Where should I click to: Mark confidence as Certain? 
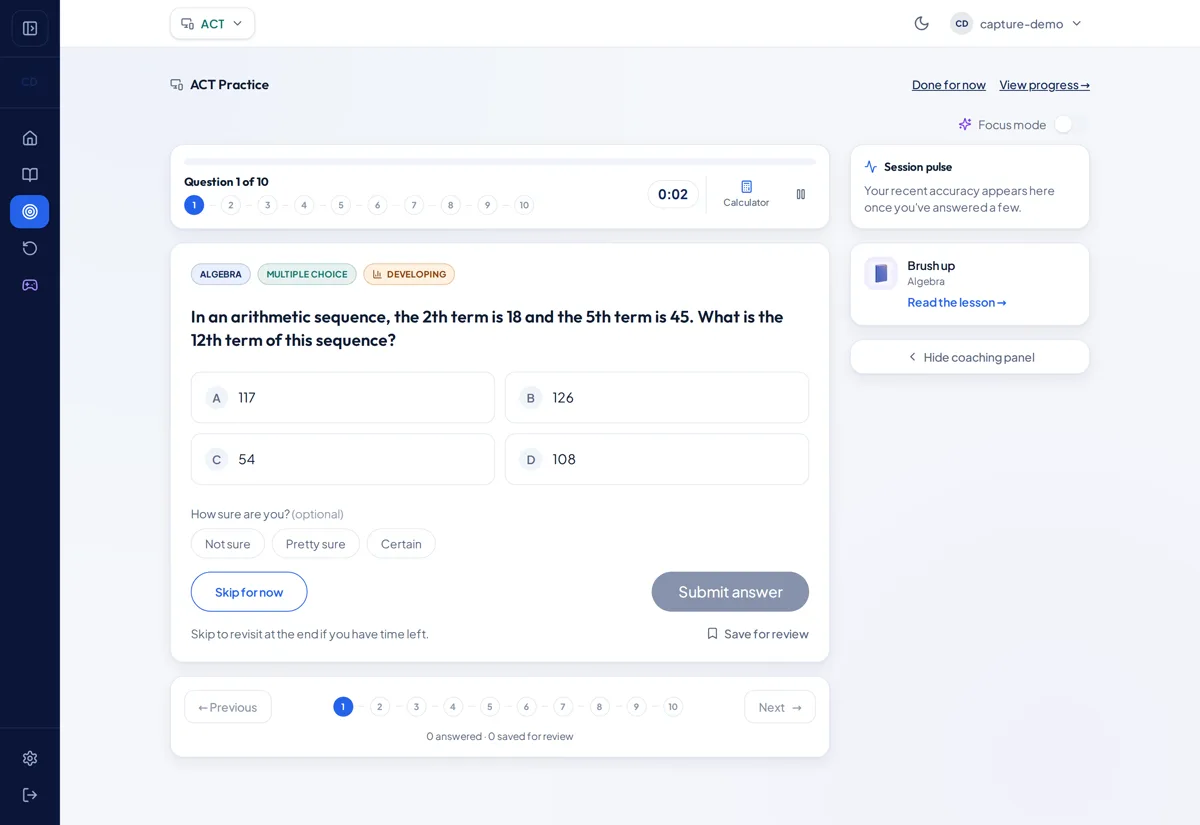click(x=401, y=544)
